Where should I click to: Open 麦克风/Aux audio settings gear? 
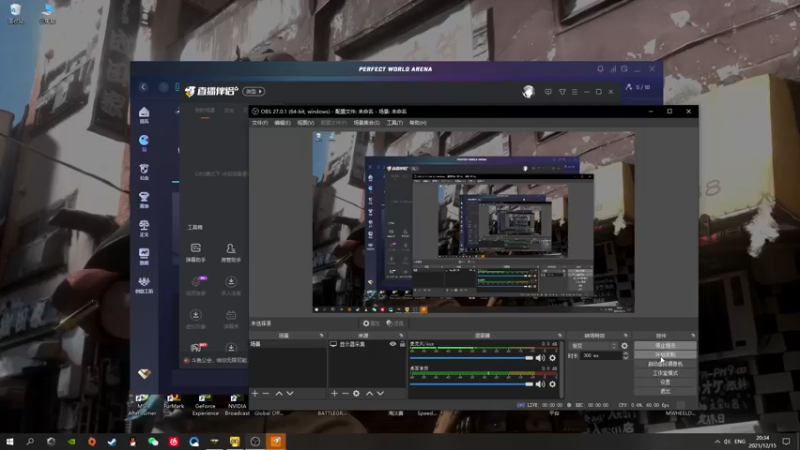tap(553, 358)
